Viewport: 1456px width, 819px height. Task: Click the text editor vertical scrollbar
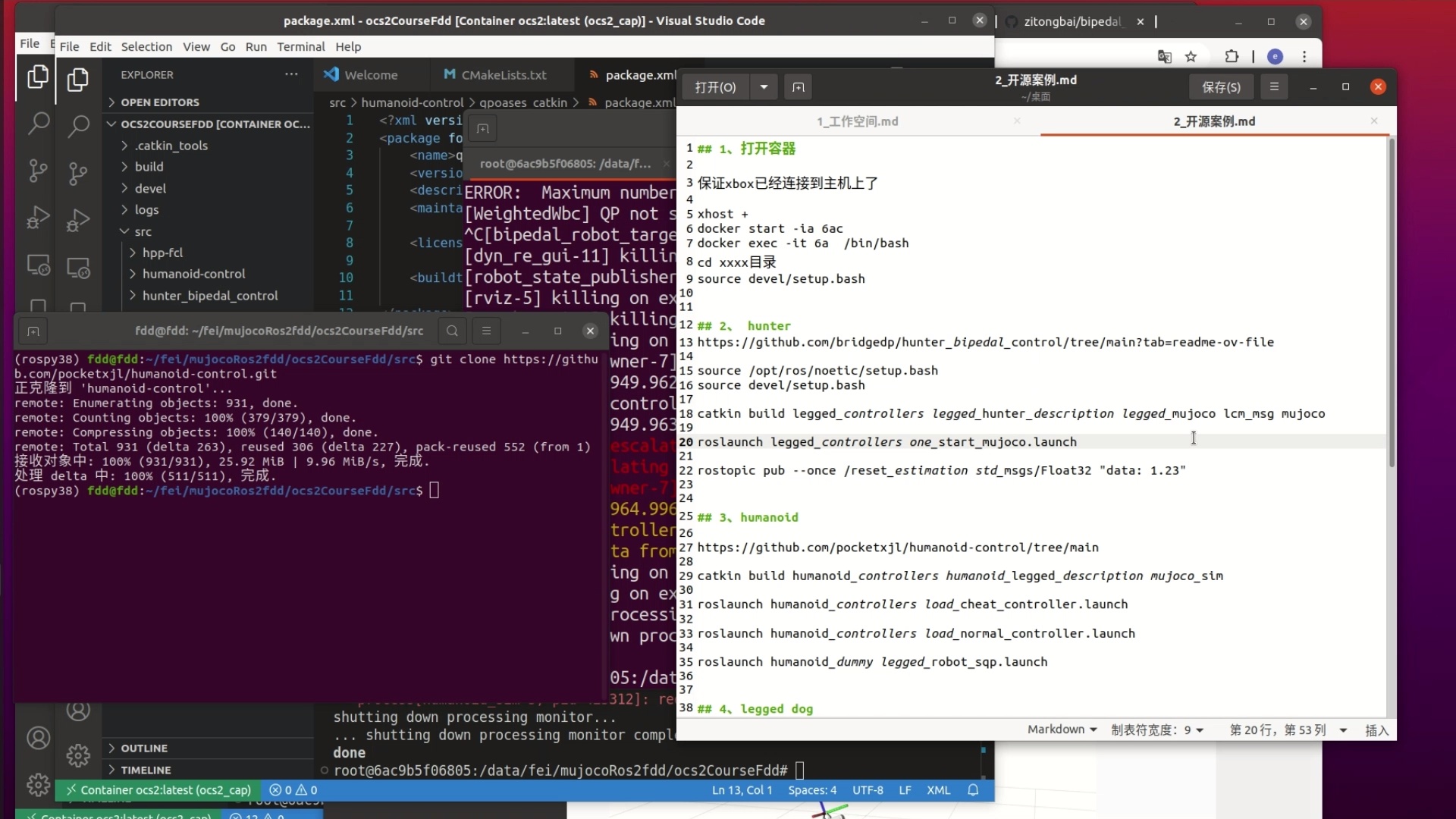pos(1391,303)
